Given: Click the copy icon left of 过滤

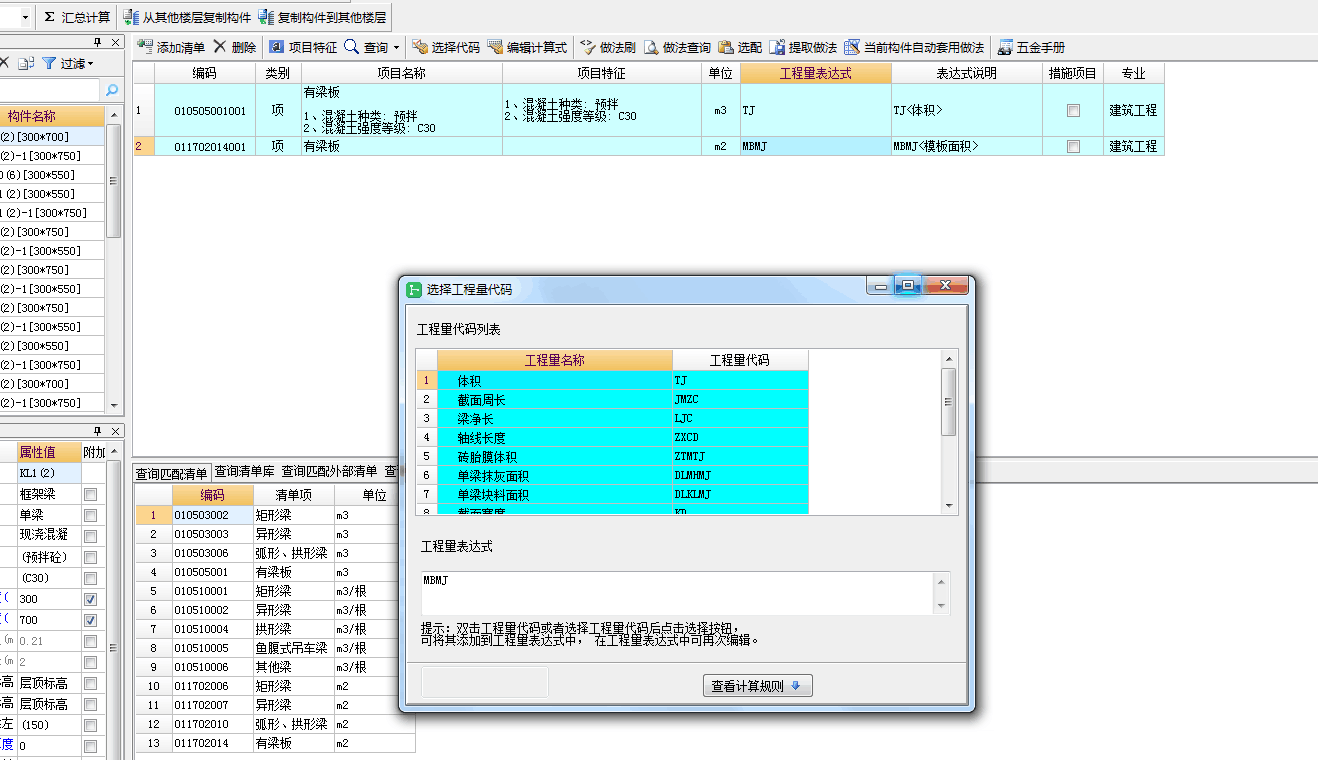Looking at the screenshot, I should coord(26,63).
